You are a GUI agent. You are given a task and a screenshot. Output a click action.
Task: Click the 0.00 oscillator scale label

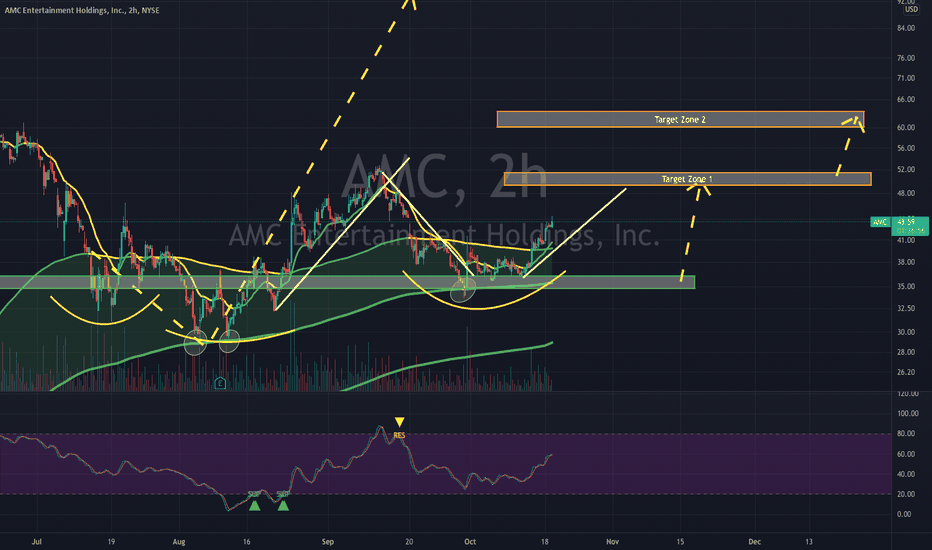point(904,514)
